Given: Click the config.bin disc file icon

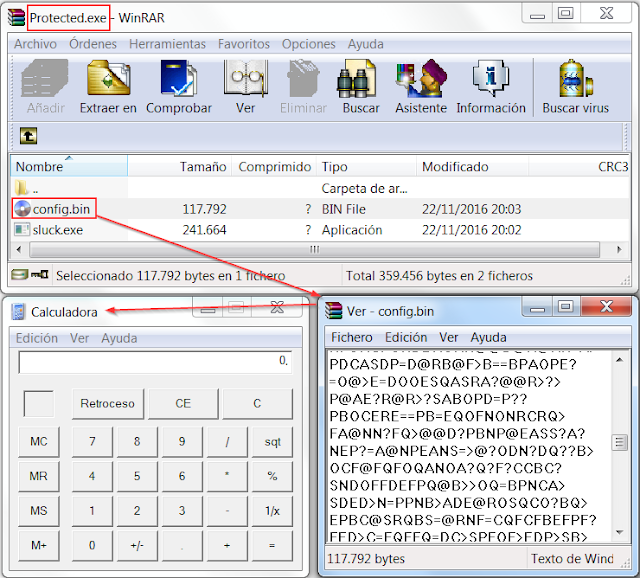Looking at the screenshot, I should pos(22,209).
